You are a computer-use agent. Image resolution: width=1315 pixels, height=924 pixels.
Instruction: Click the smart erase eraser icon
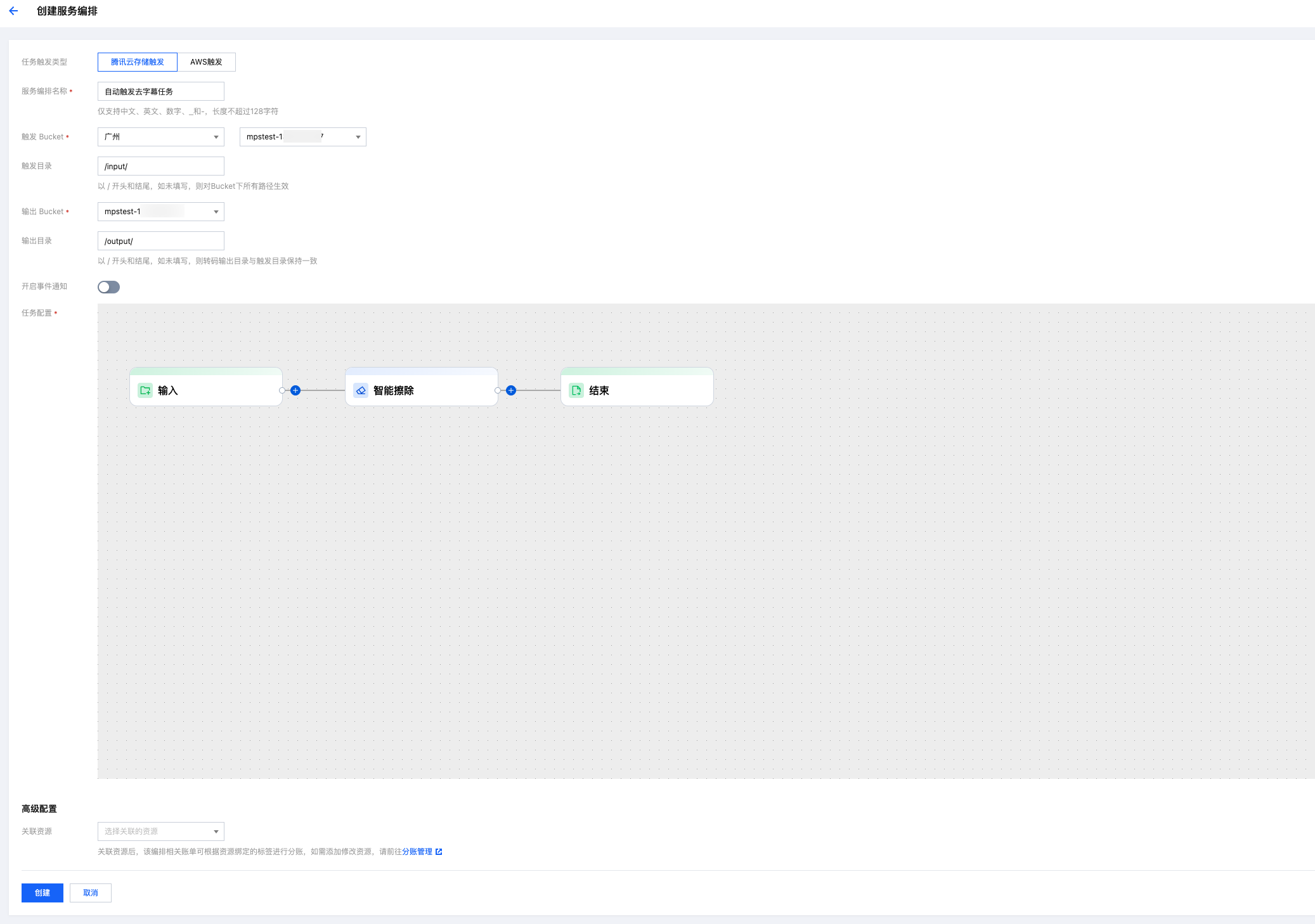pos(361,390)
